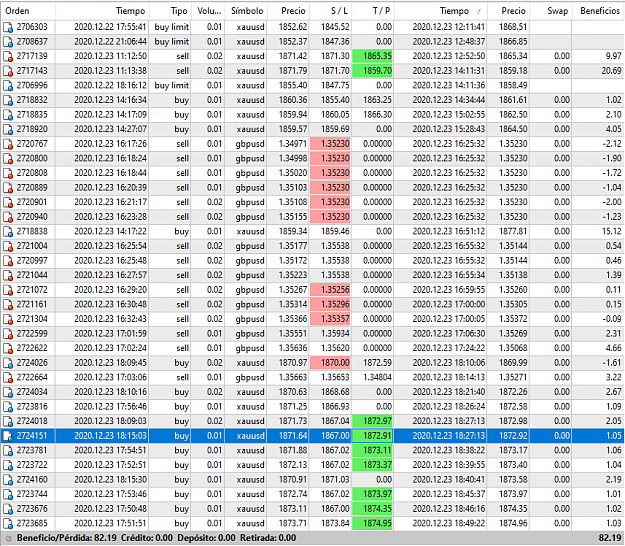
Task: Click profit value 15.12
Action: click(x=611, y=232)
